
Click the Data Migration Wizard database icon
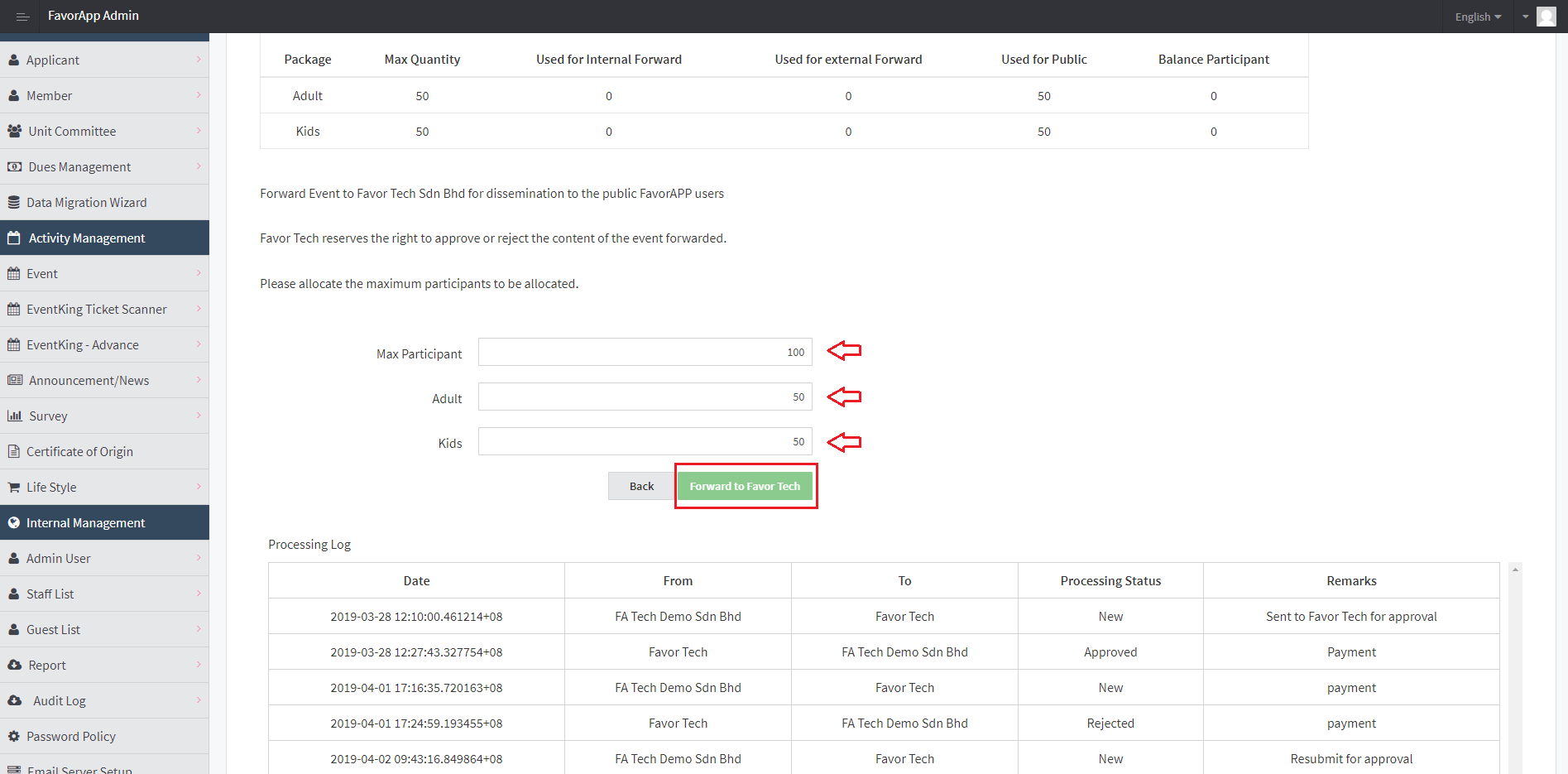(x=13, y=202)
